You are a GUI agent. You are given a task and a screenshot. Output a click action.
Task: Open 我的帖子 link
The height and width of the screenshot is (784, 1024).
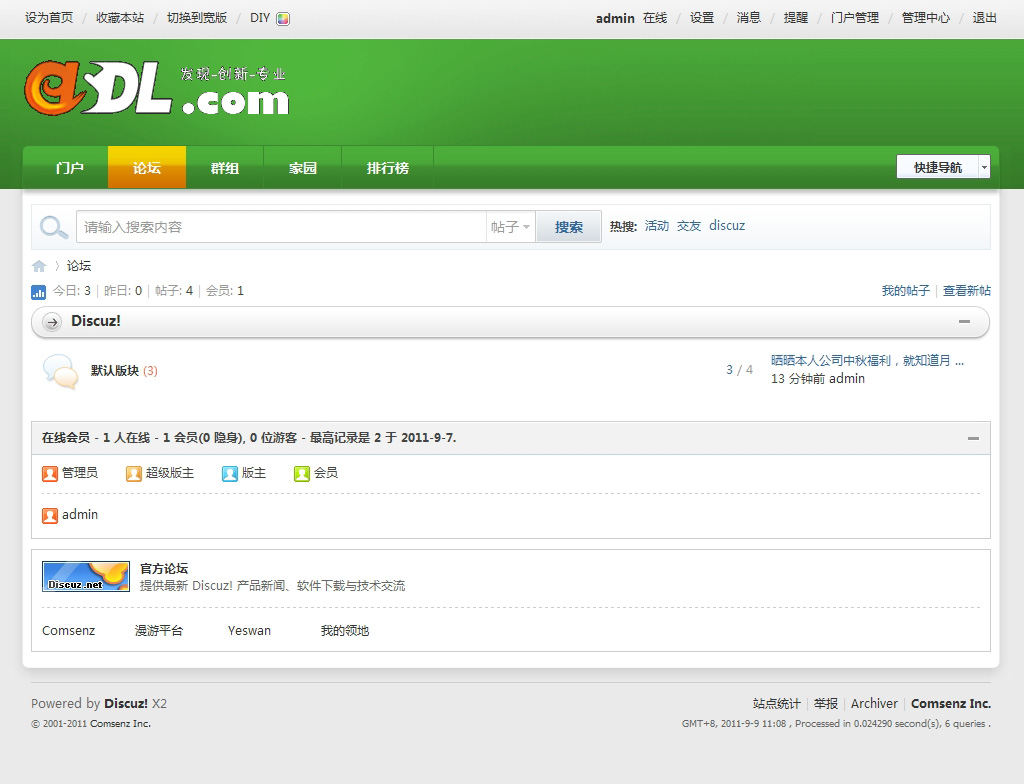pos(906,291)
